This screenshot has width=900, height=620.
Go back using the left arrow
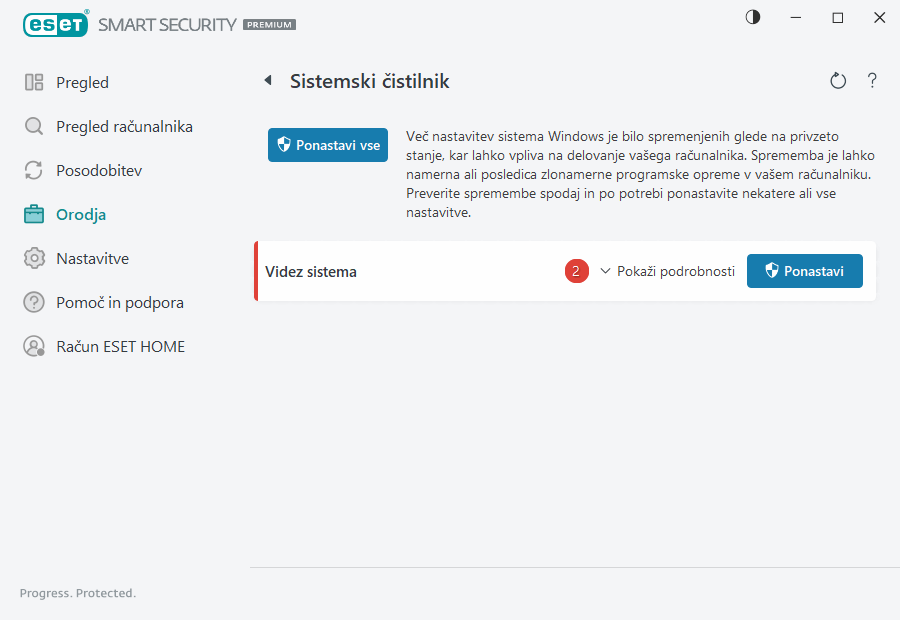(x=268, y=81)
